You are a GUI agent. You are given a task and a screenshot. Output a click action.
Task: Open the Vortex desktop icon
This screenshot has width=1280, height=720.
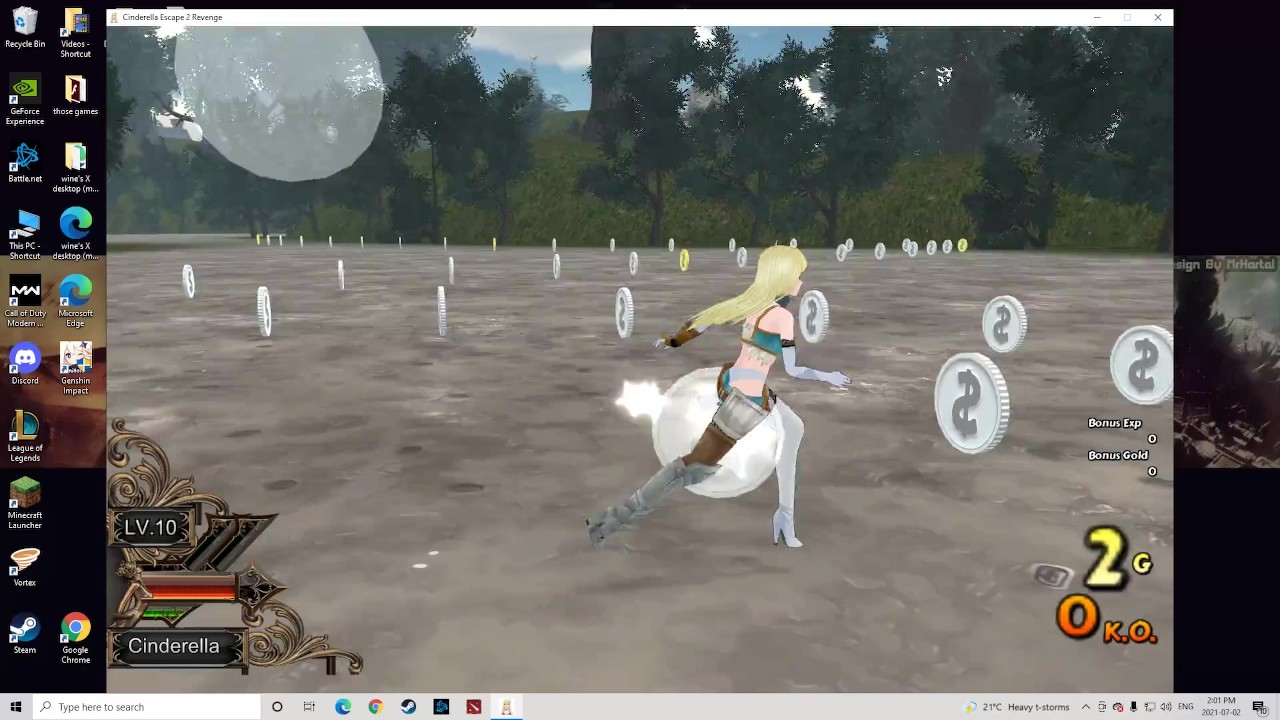point(25,567)
